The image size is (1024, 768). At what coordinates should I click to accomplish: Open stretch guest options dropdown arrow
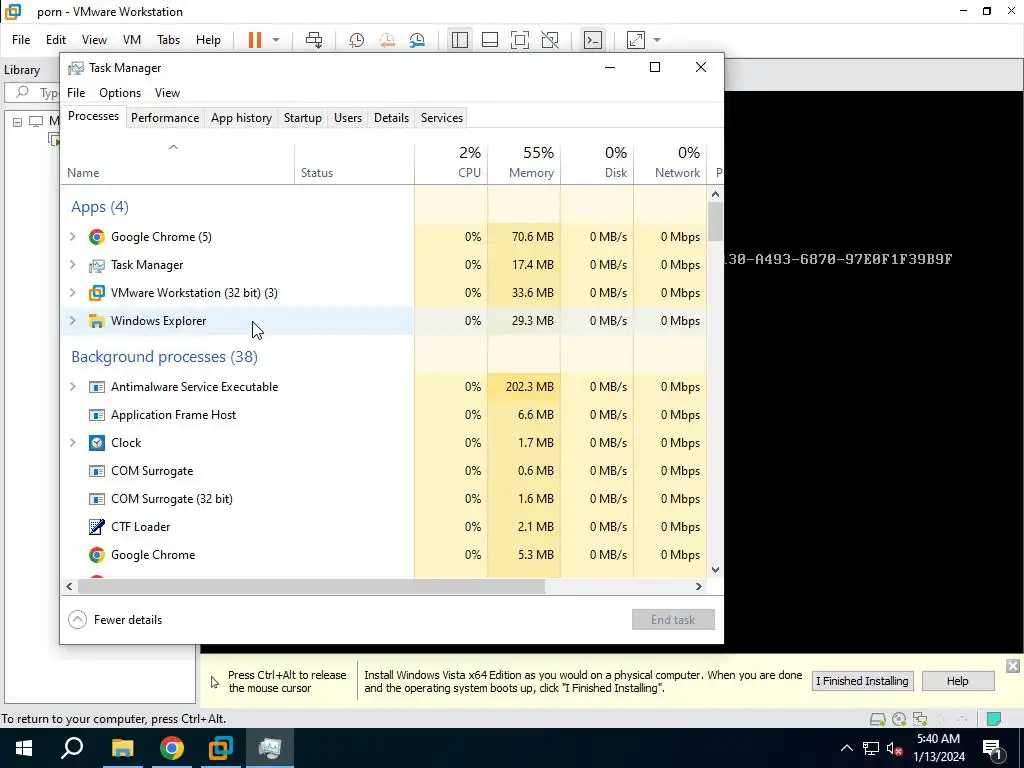(x=657, y=40)
